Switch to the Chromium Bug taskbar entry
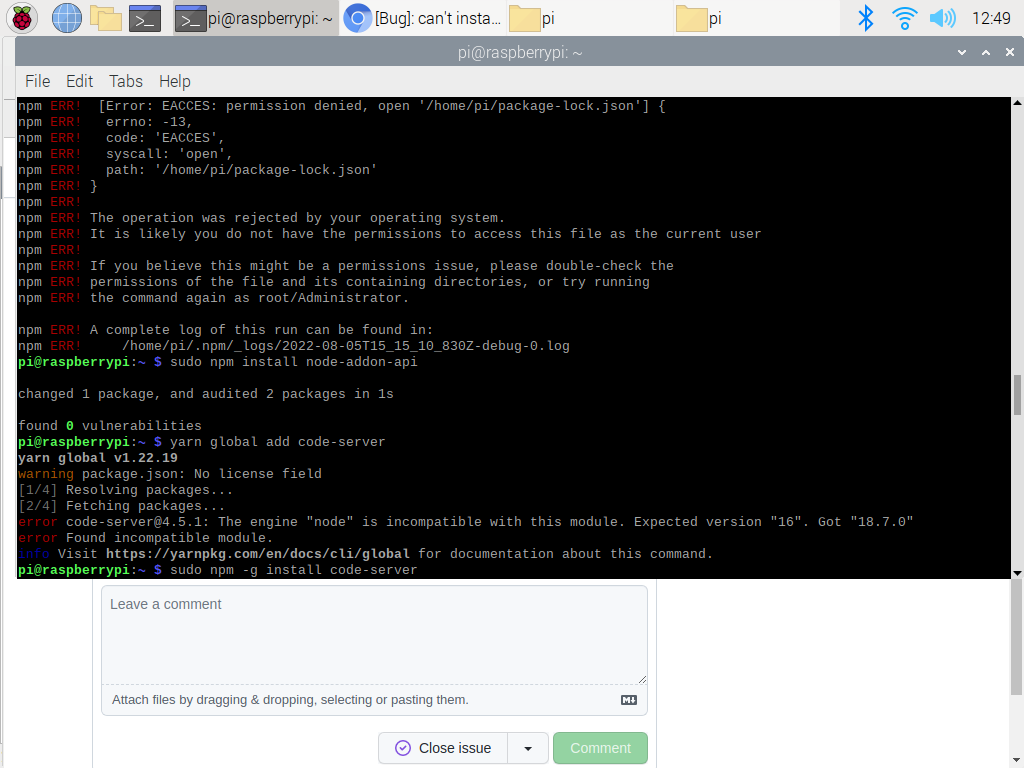1024x768 pixels. coord(423,18)
